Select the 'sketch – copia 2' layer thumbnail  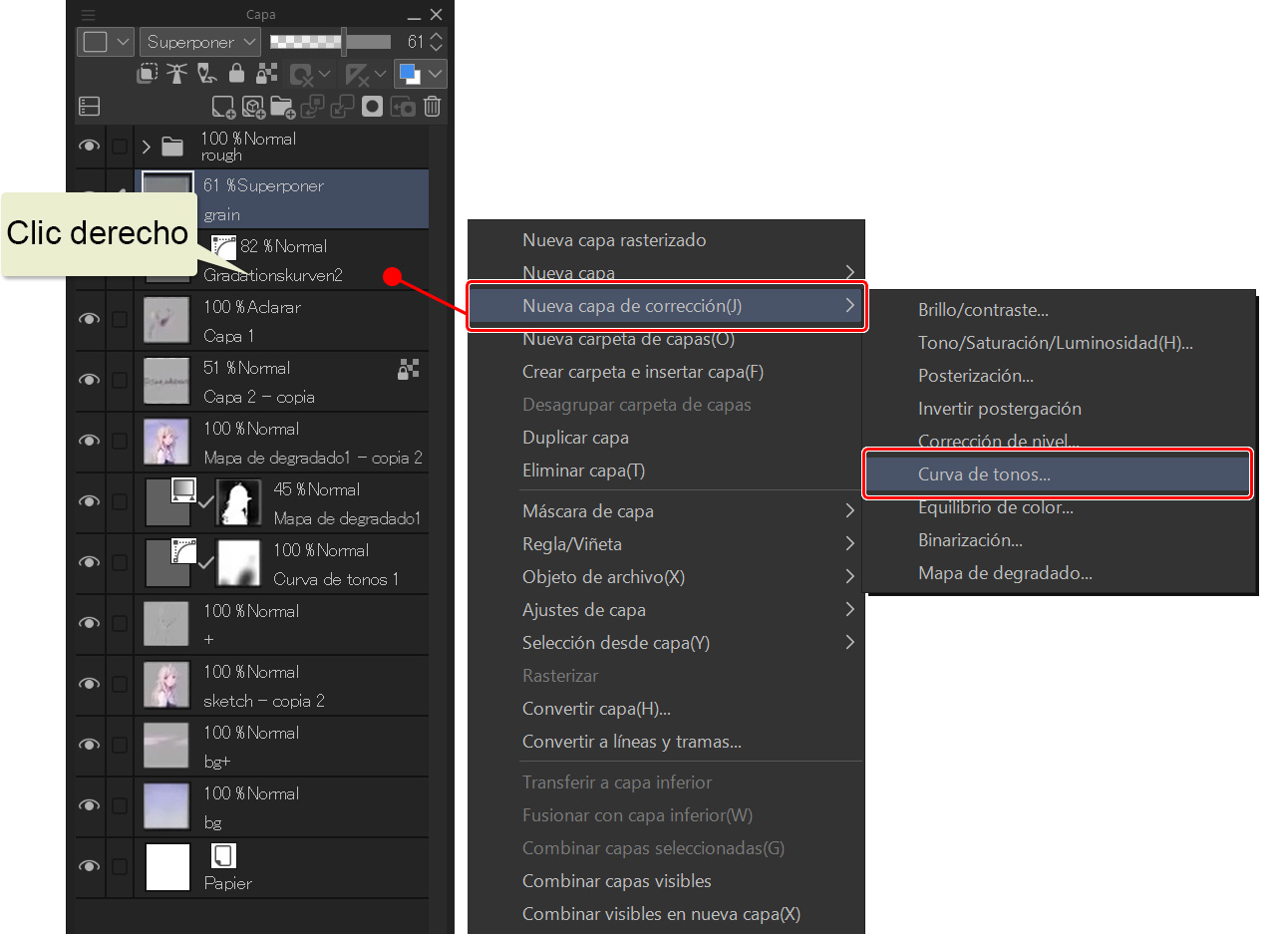click(165, 686)
